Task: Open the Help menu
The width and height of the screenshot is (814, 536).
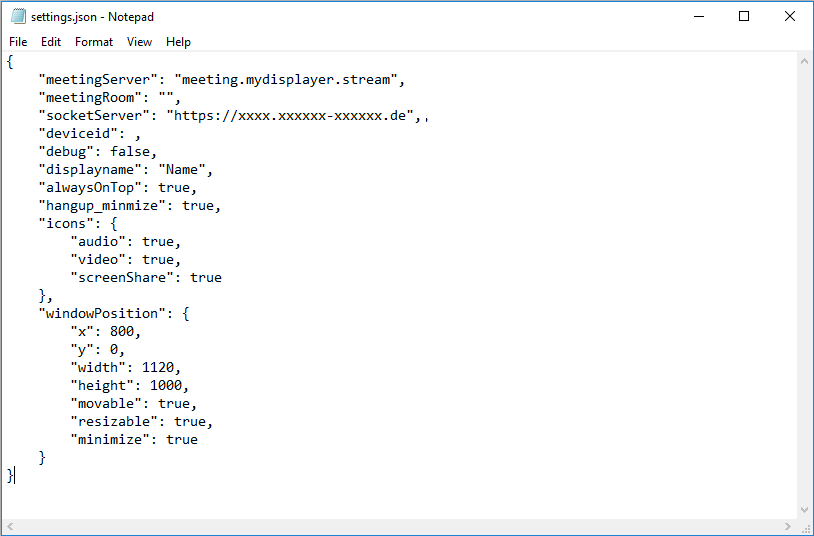Action: pyautogui.click(x=178, y=42)
